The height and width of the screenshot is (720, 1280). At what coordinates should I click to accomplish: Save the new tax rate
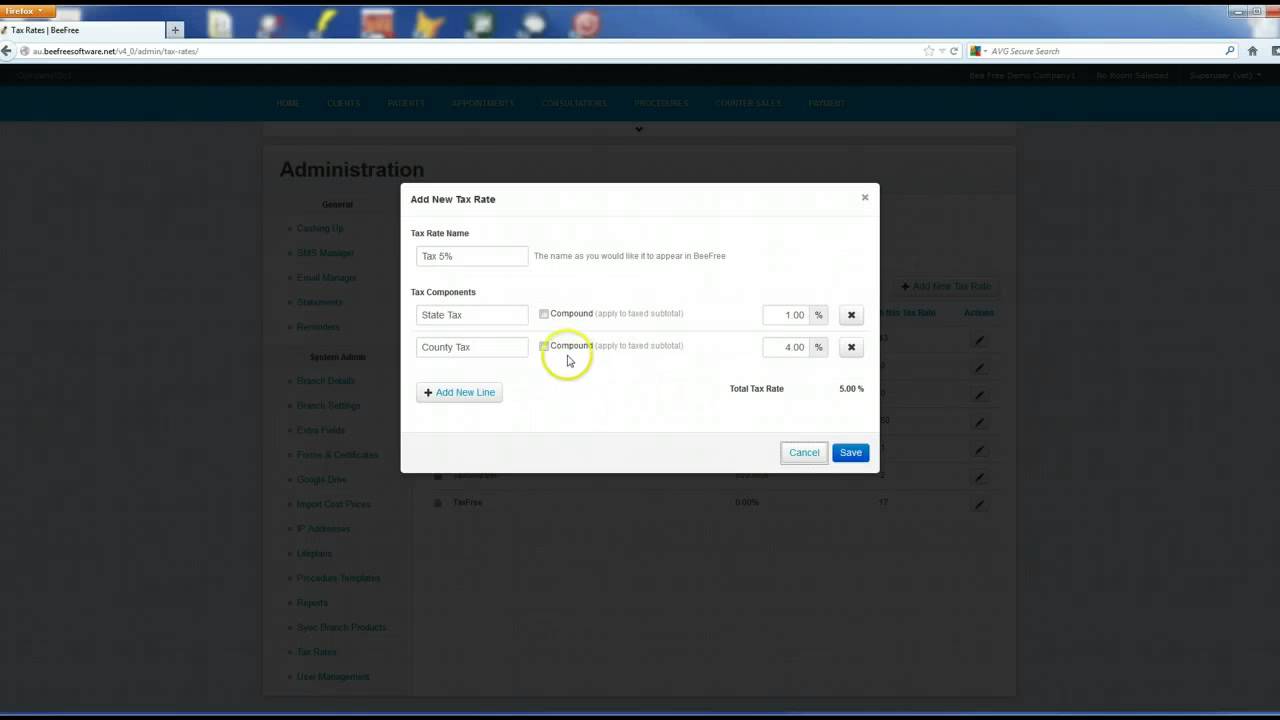pyautogui.click(x=850, y=453)
